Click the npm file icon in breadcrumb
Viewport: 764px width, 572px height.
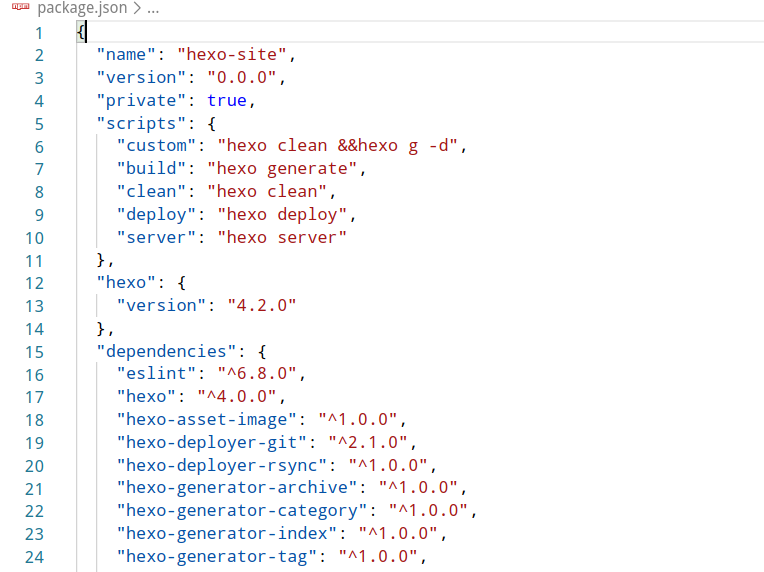coord(20,7)
